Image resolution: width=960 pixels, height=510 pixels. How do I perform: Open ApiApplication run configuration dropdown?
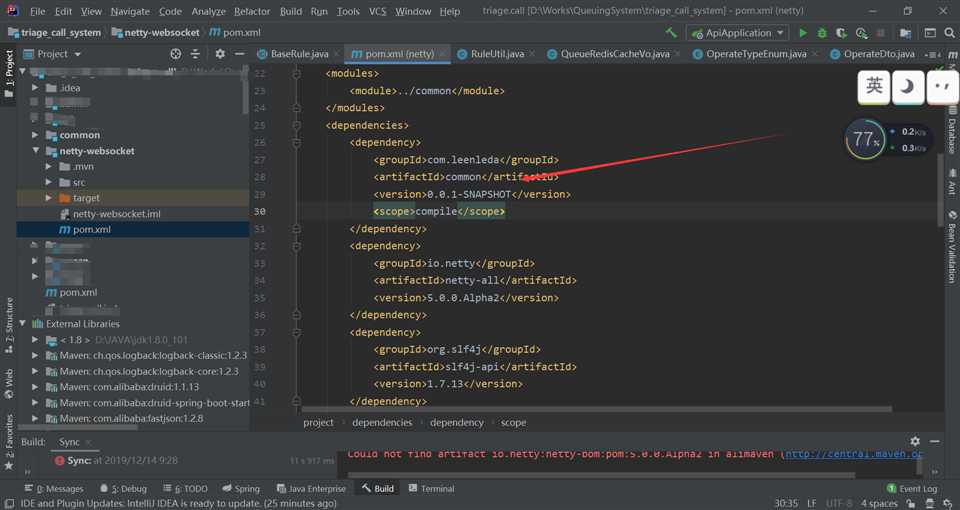(738, 32)
